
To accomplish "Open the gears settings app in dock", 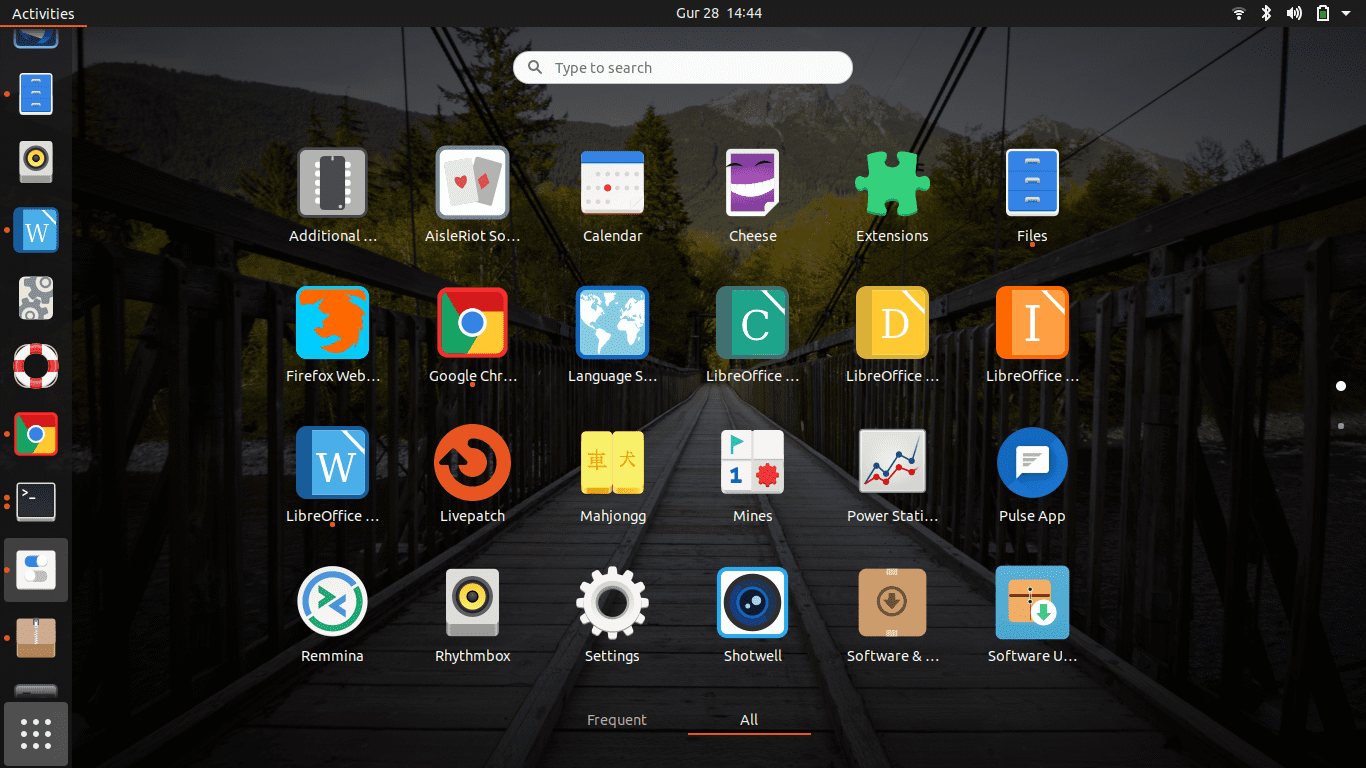I will pyautogui.click(x=36, y=298).
